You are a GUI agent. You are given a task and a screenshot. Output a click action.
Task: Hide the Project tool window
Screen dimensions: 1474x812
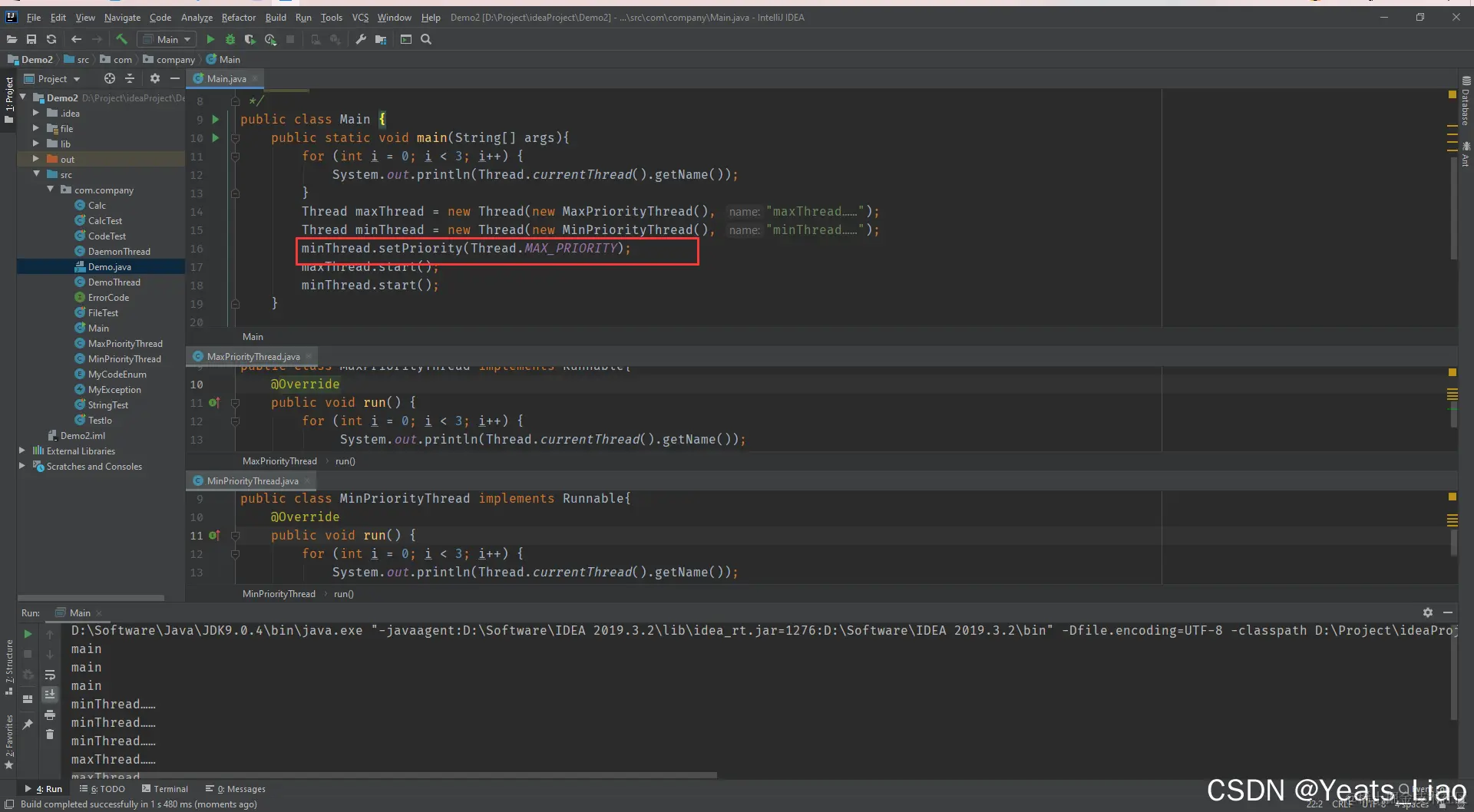tap(175, 78)
